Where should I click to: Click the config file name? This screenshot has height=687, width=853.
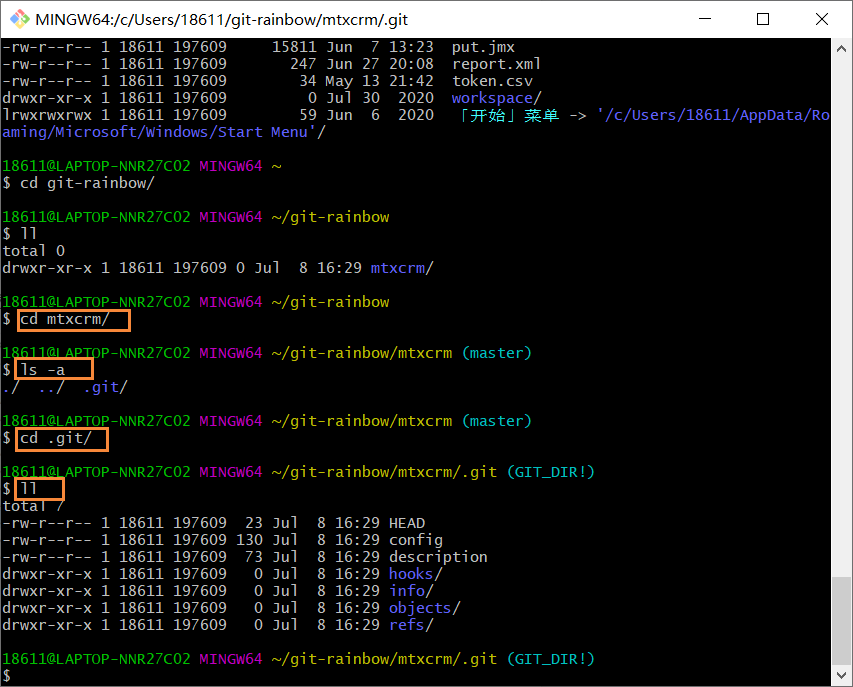(x=416, y=540)
